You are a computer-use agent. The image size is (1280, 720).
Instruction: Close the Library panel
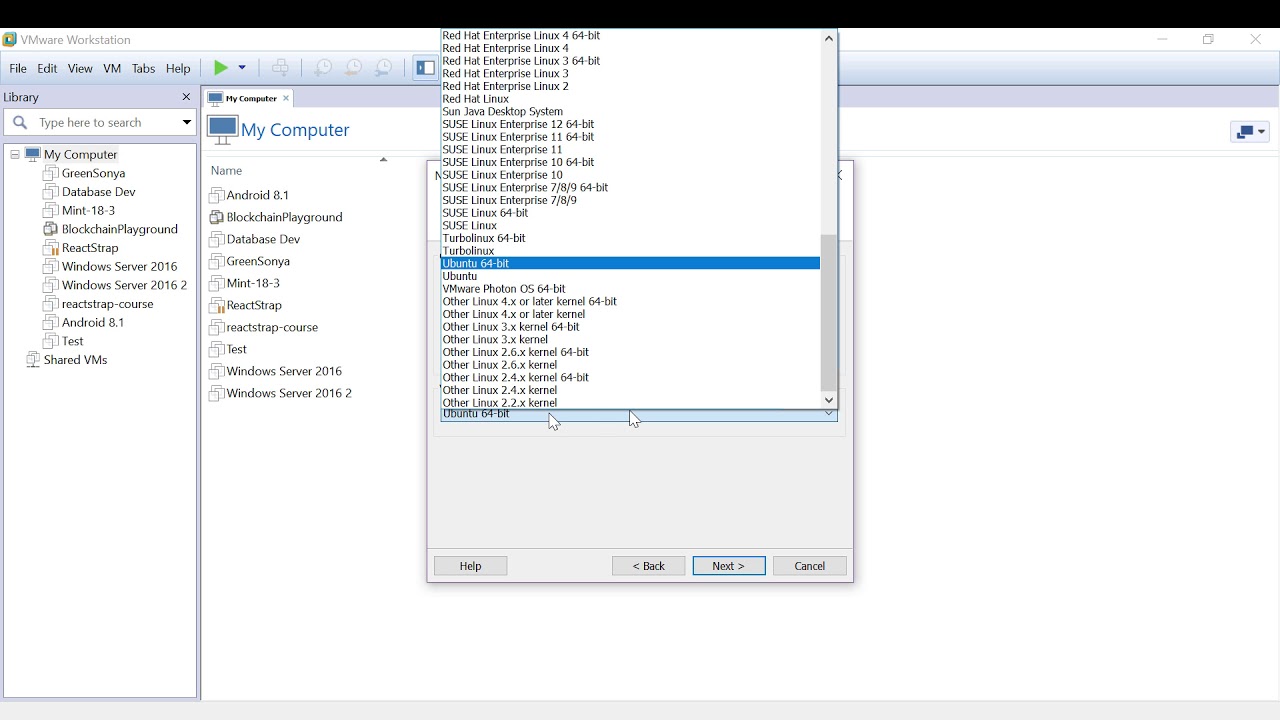click(186, 98)
